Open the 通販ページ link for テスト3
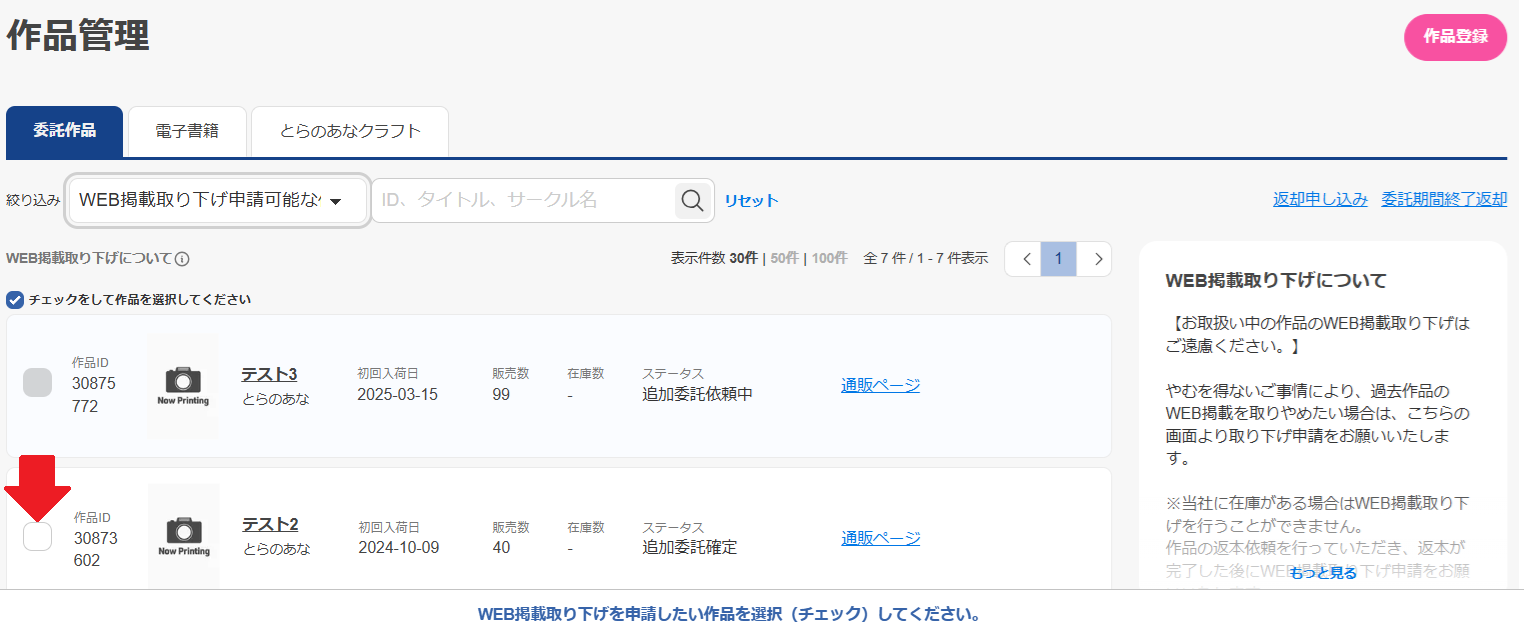The image size is (1524, 636). [x=879, y=383]
